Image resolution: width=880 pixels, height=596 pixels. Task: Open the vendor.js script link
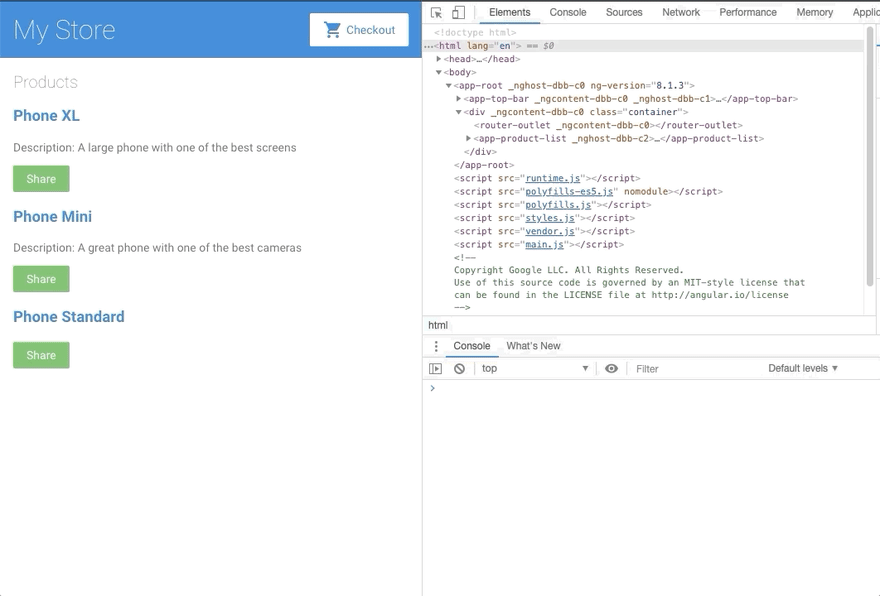[549, 231]
